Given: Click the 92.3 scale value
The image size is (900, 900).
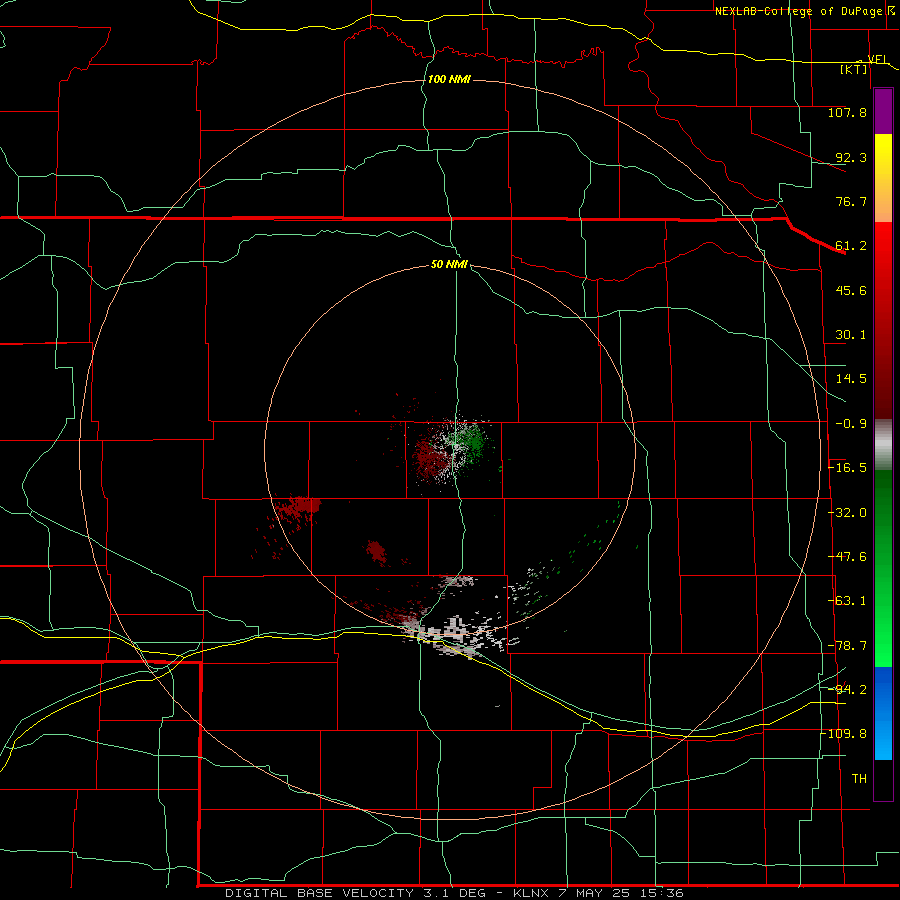Looking at the screenshot, I should click(851, 157).
